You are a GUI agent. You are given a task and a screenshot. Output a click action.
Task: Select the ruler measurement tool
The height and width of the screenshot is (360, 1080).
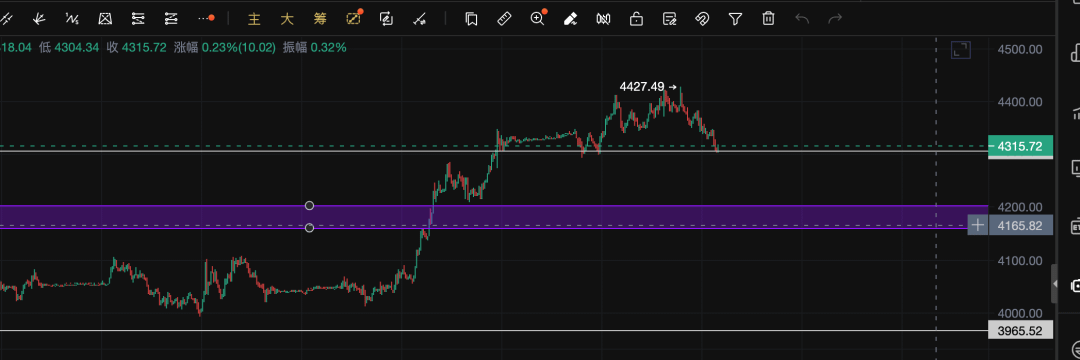tap(504, 19)
